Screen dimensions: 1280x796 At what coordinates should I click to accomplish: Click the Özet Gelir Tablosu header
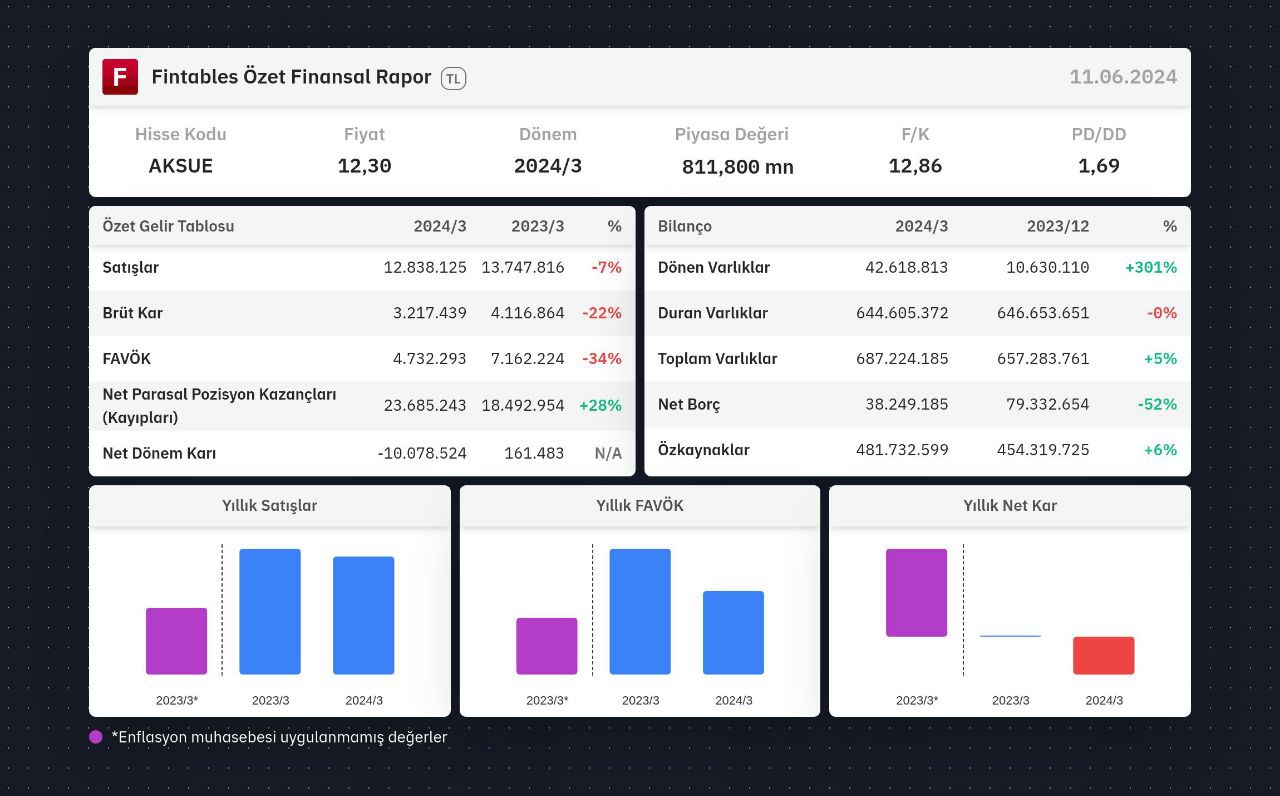tap(168, 226)
